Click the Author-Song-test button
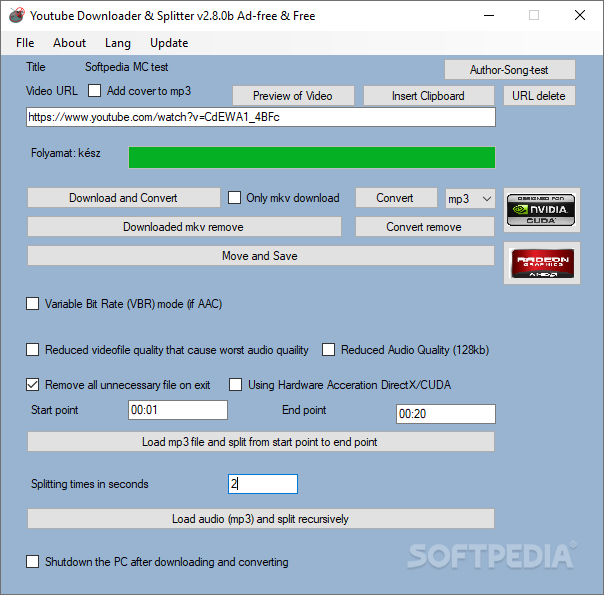This screenshot has height=595, width=604. coord(510,70)
